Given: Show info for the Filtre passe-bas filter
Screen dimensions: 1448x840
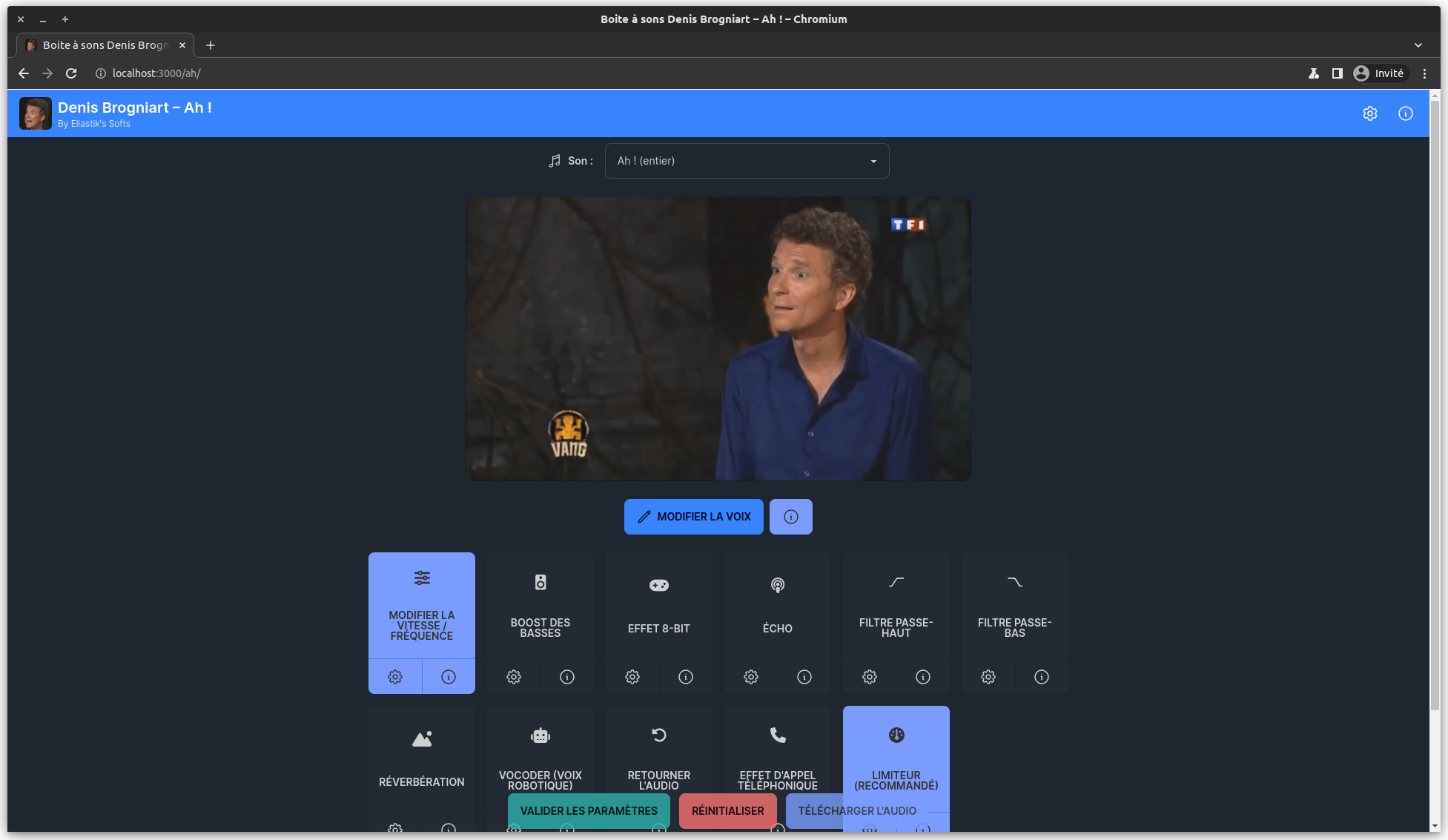Looking at the screenshot, I should click(1041, 677).
